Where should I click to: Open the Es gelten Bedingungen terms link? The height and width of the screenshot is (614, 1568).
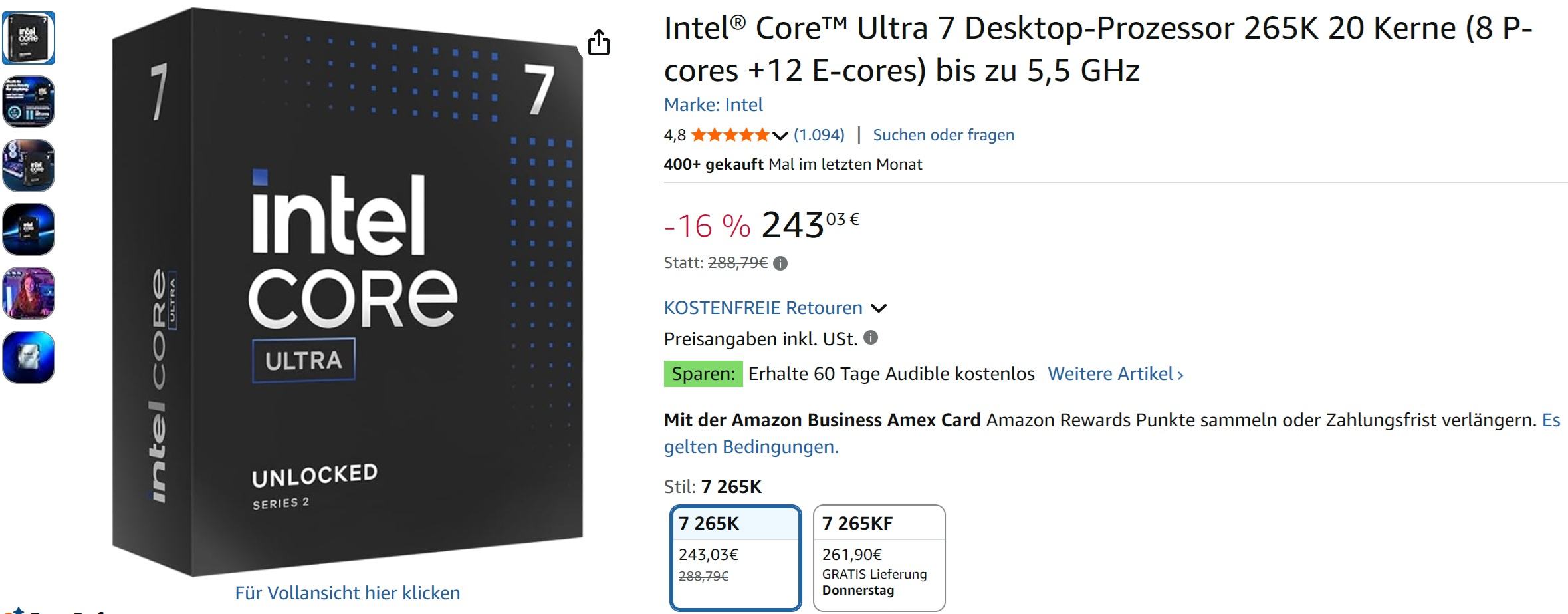(x=751, y=447)
